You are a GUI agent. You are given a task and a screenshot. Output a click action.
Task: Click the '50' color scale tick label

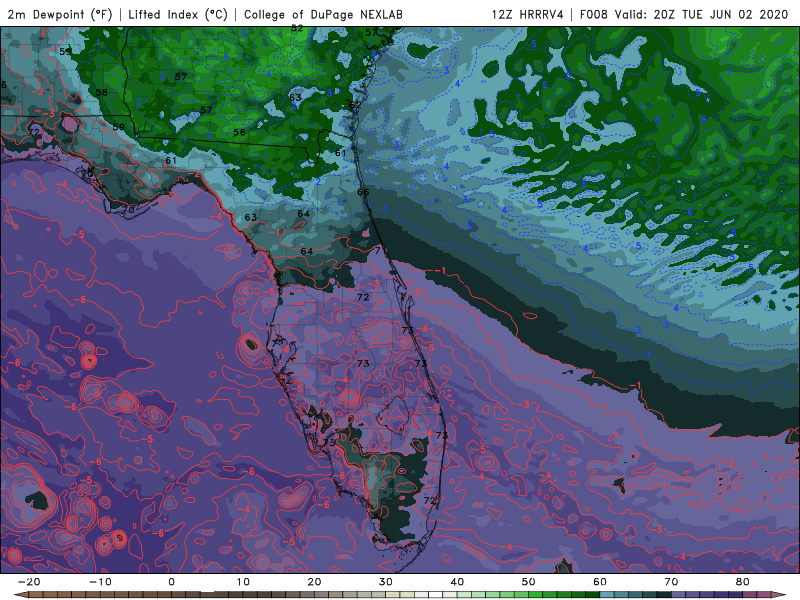pos(529,582)
